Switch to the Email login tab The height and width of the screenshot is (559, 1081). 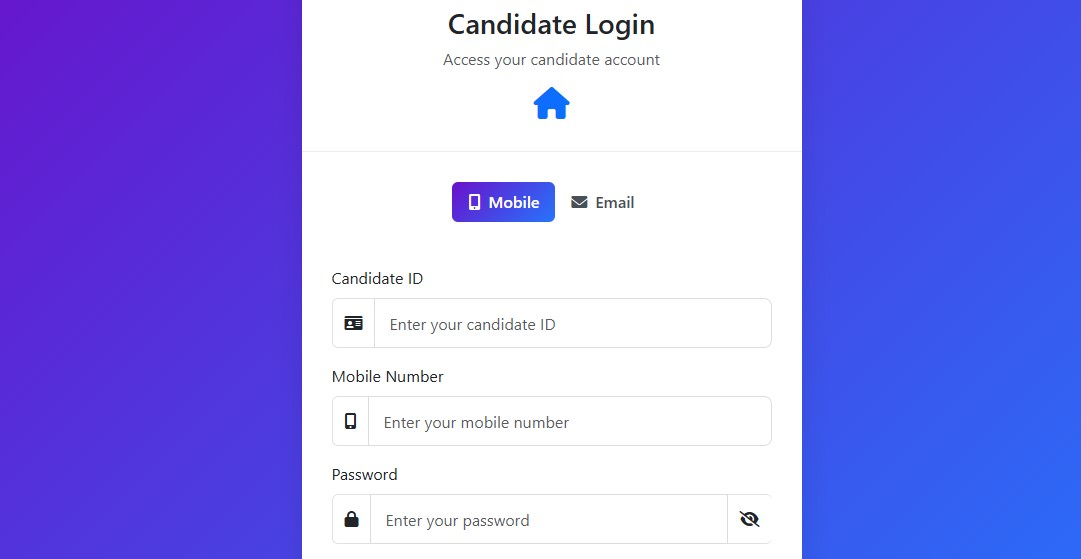pyautogui.click(x=603, y=202)
